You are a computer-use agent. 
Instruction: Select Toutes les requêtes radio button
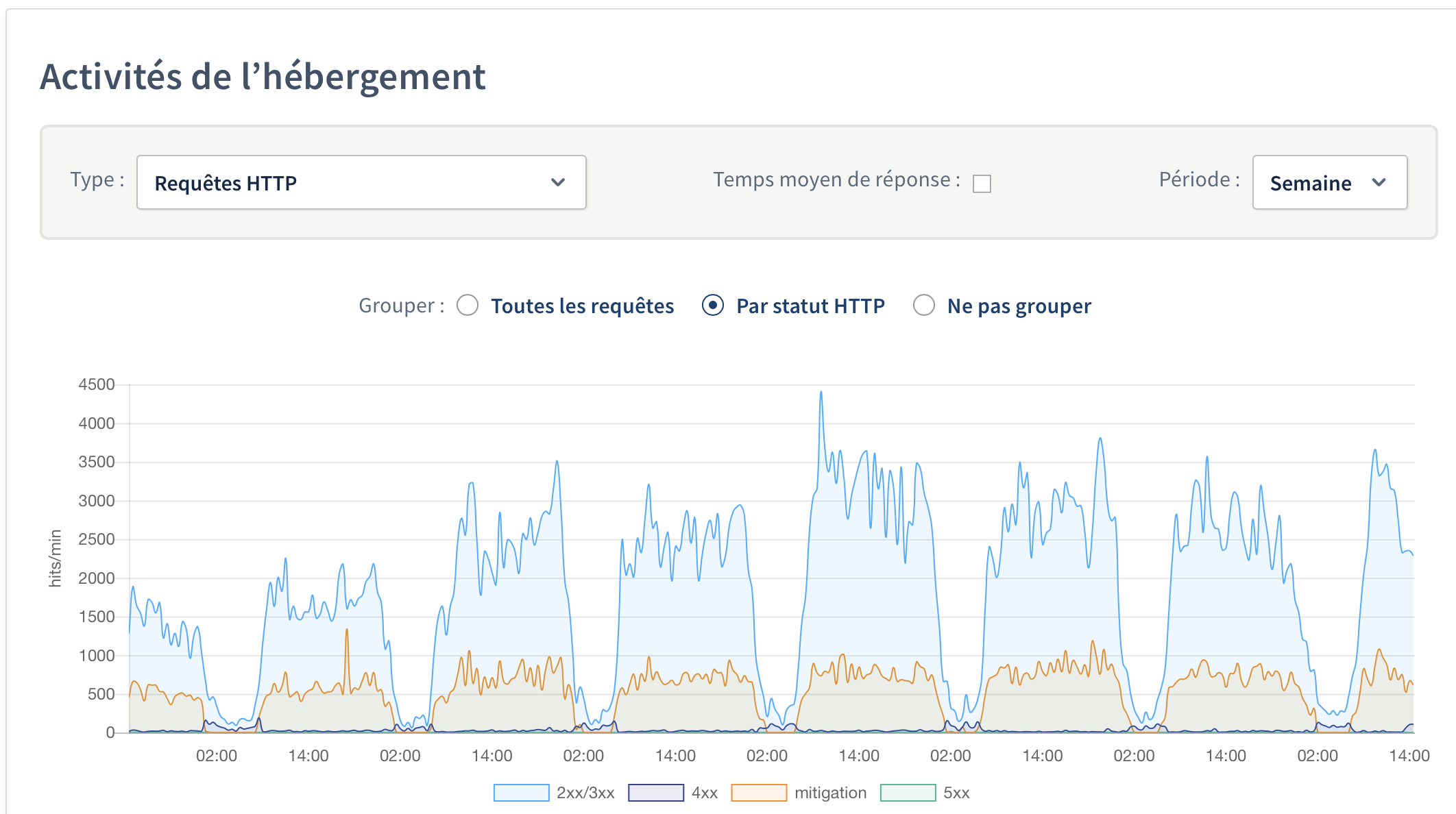(468, 306)
